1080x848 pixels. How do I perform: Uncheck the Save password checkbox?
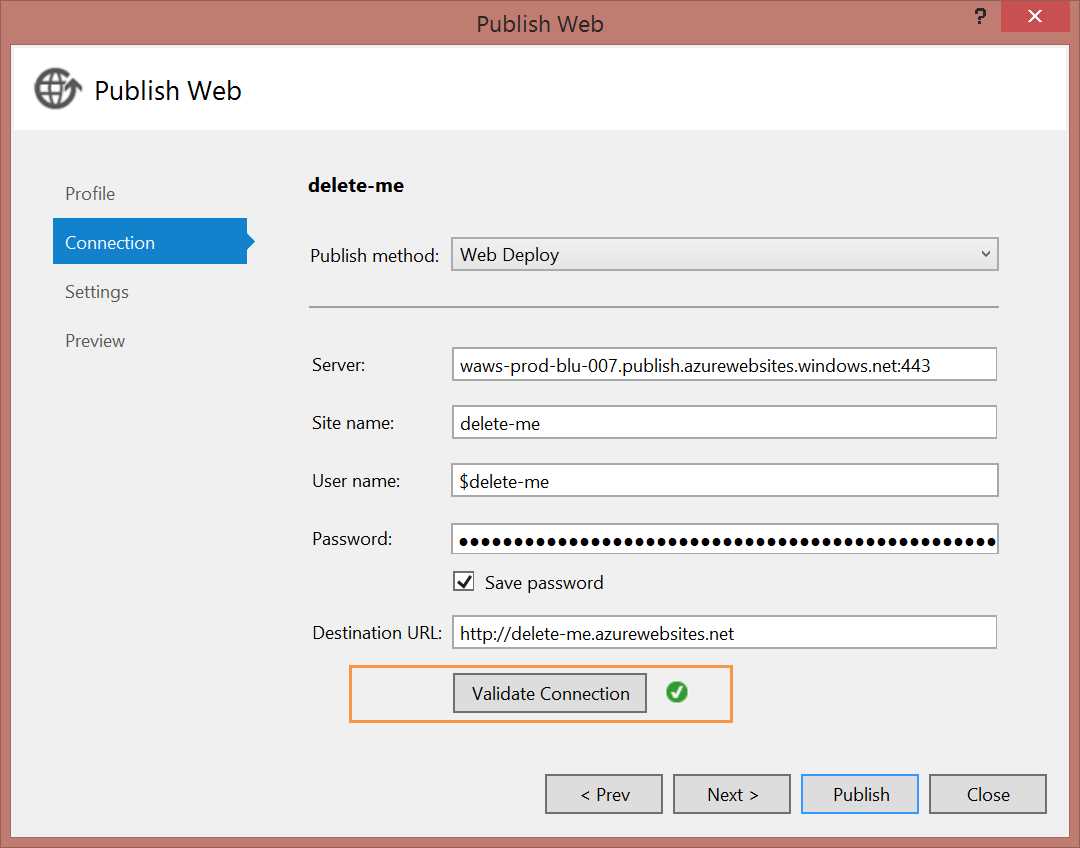(x=464, y=581)
